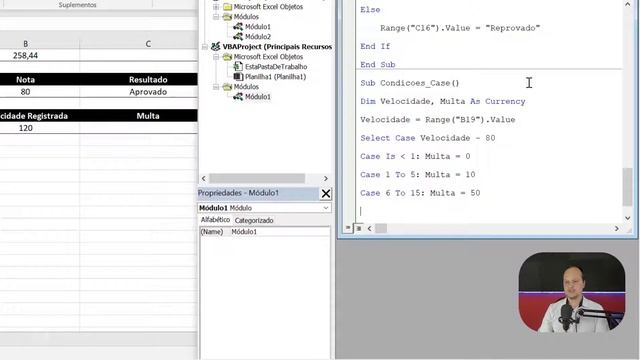Click the End If code line
This screenshot has height=360, width=640.
375,46
